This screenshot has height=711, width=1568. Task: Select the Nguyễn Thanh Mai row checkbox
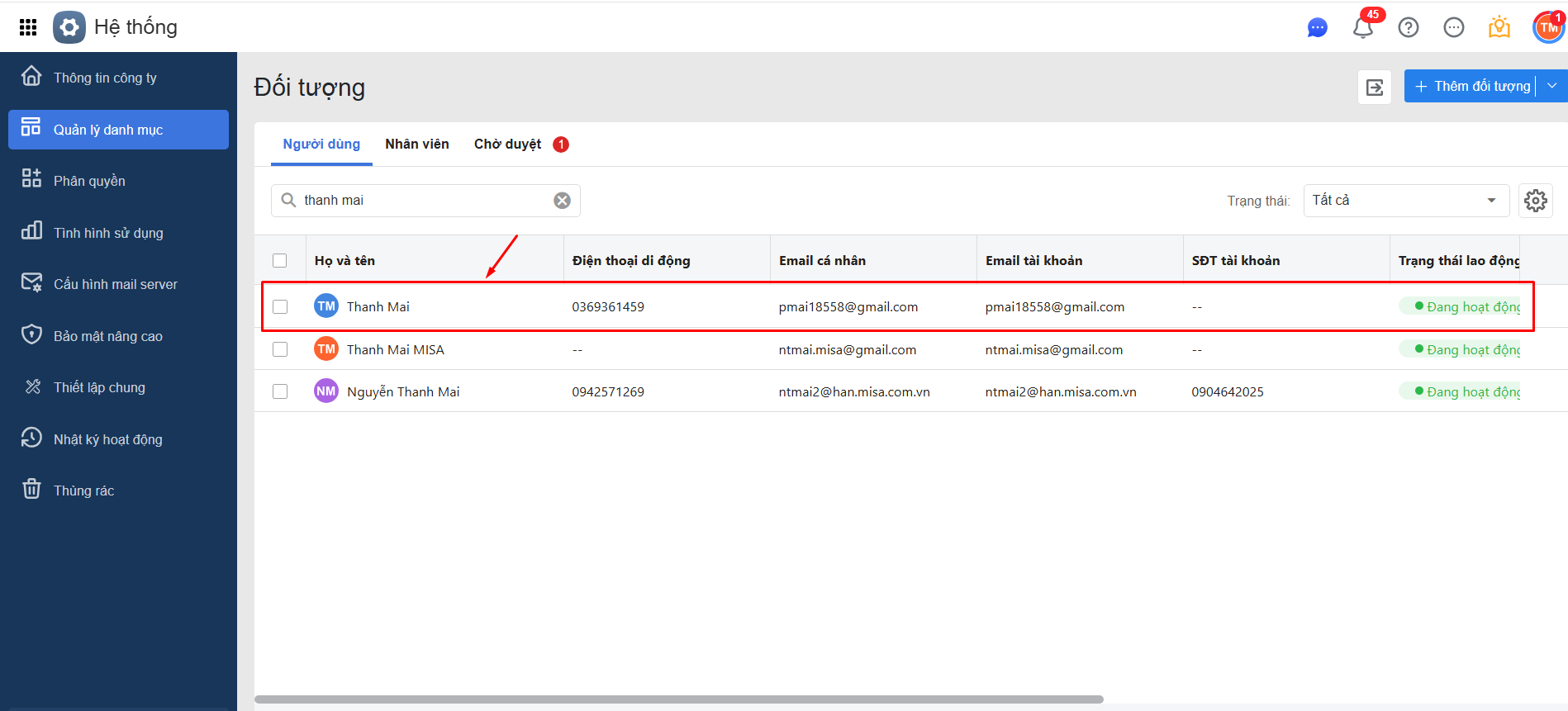tap(280, 391)
